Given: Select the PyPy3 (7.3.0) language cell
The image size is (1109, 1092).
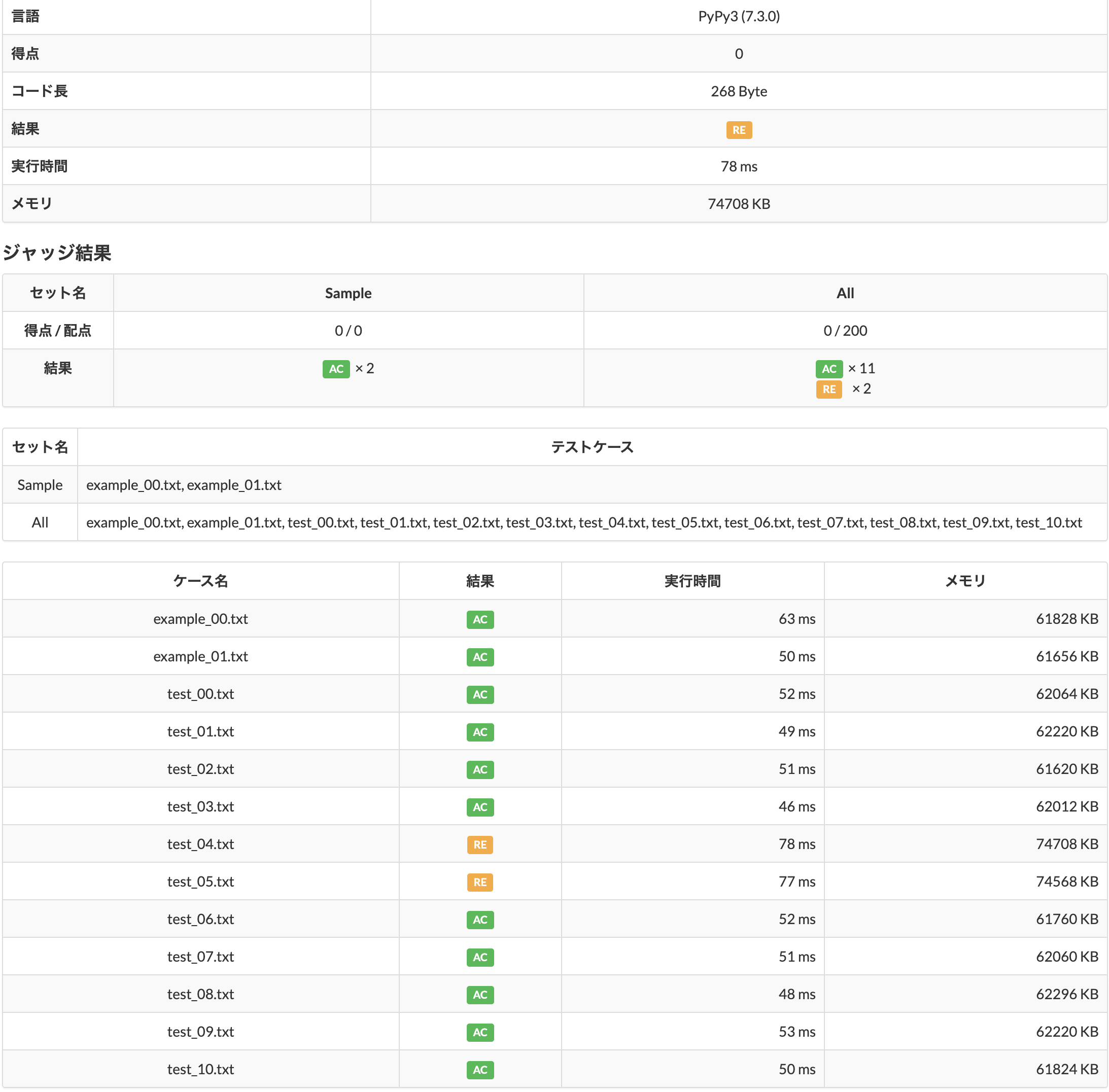Looking at the screenshot, I should coord(738,17).
